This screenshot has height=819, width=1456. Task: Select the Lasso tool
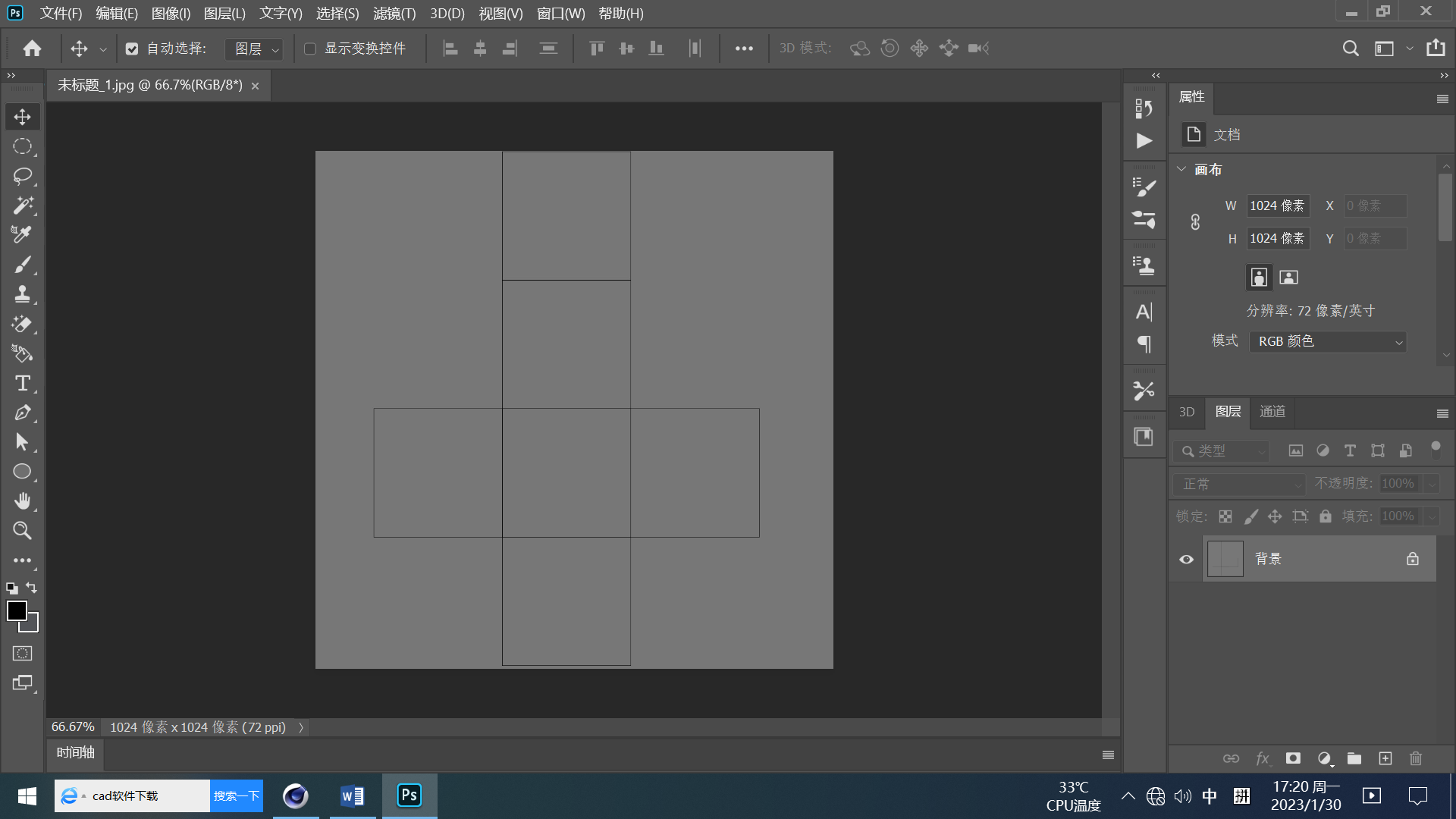point(22,176)
